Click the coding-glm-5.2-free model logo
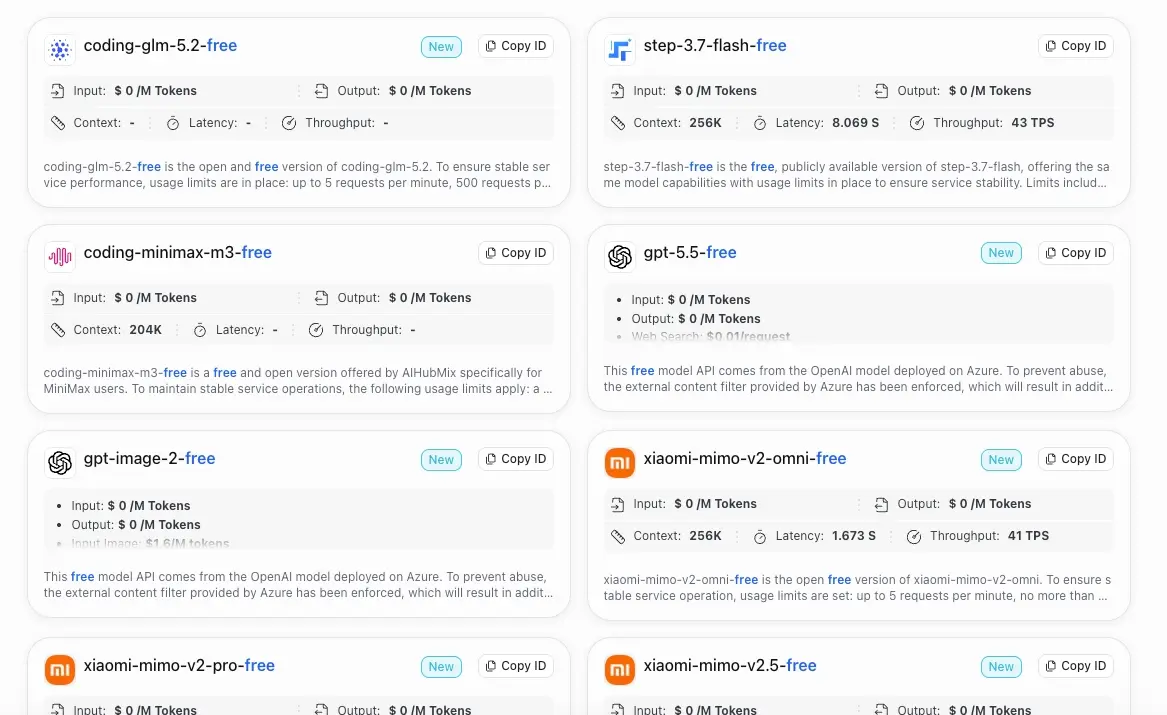Screen dimensions: 1167x715 click(x=60, y=50)
